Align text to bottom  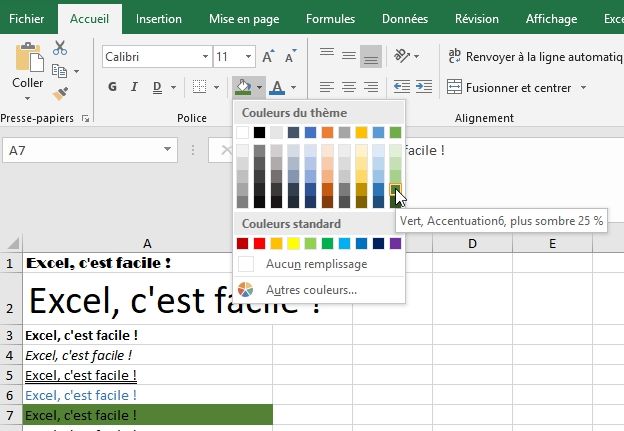pyautogui.click(x=371, y=57)
